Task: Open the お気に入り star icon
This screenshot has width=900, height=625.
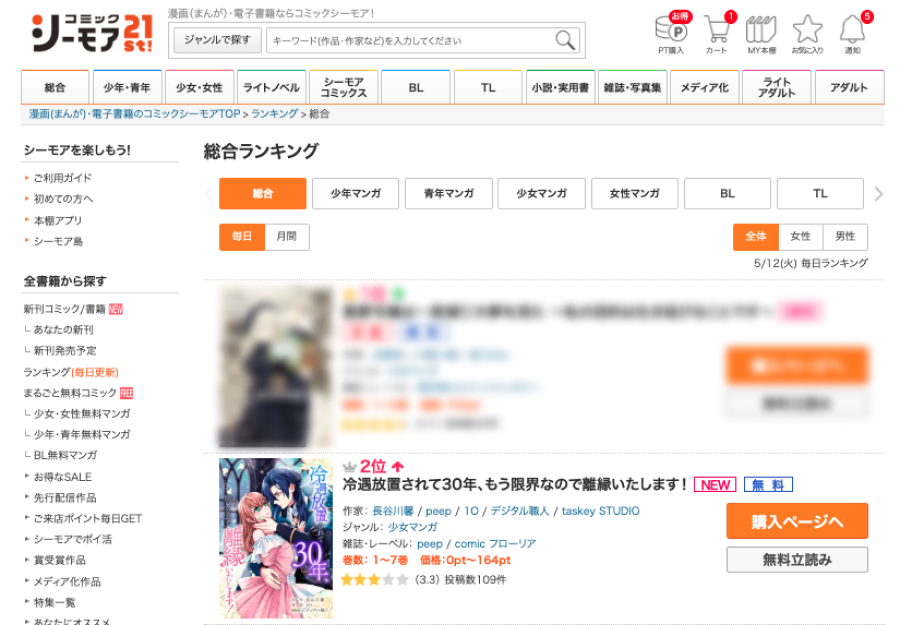Action: (807, 33)
